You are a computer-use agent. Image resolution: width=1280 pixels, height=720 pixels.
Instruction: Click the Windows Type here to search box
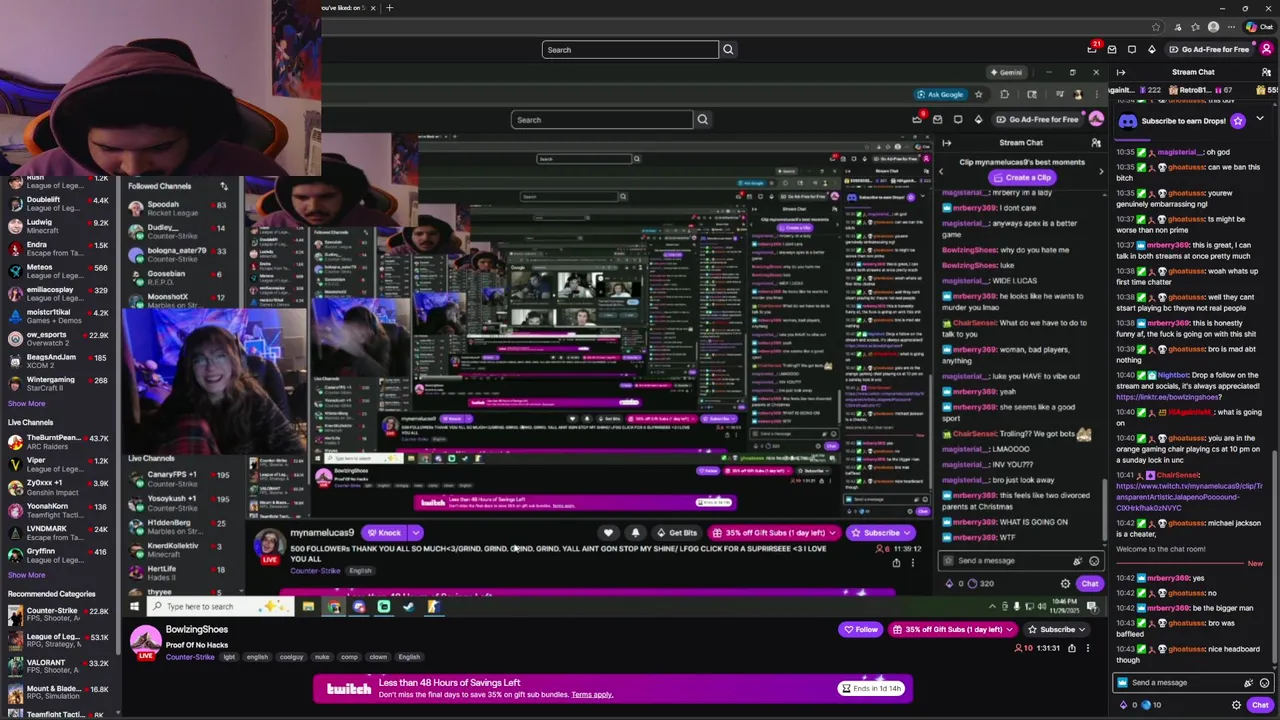coord(218,607)
